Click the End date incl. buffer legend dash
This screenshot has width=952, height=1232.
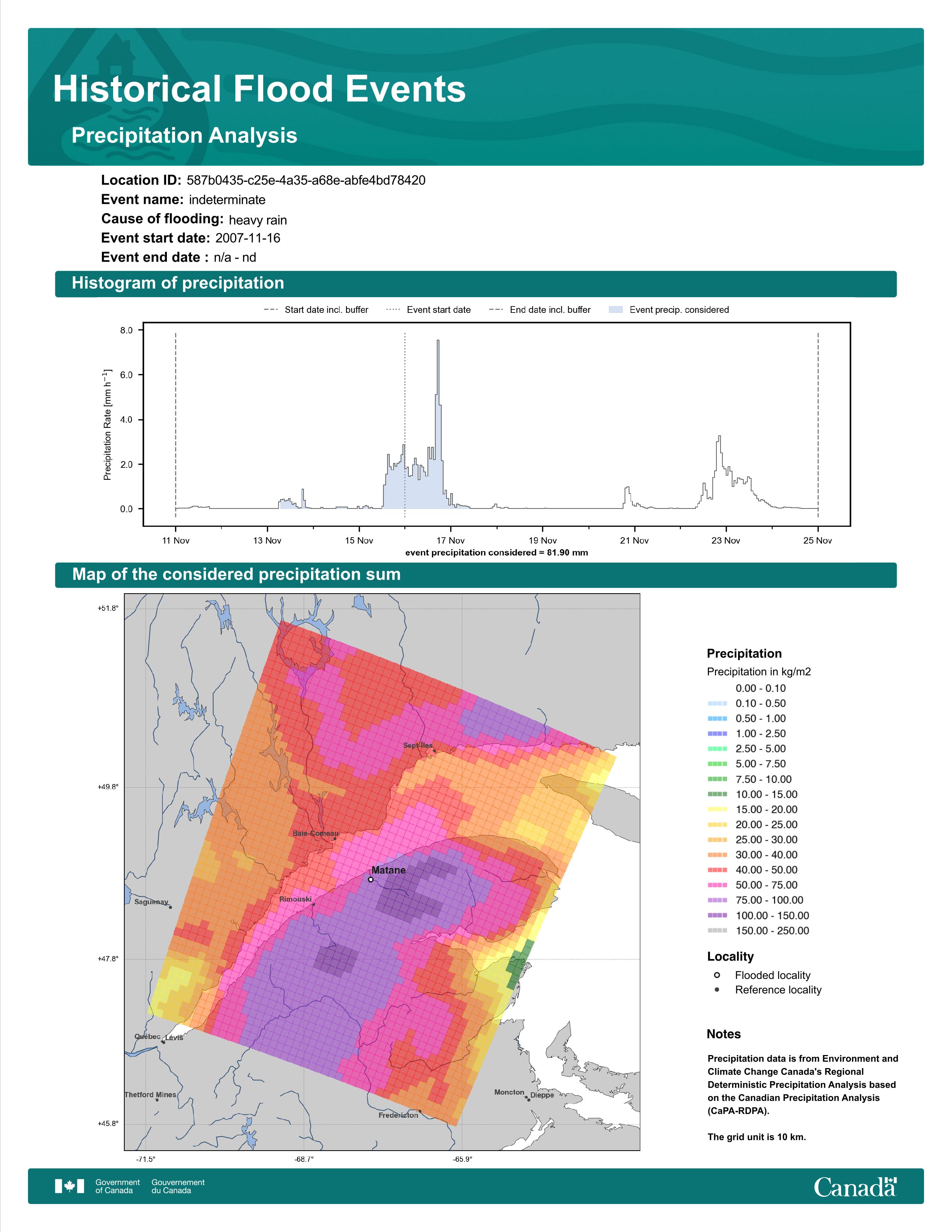point(496,310)
